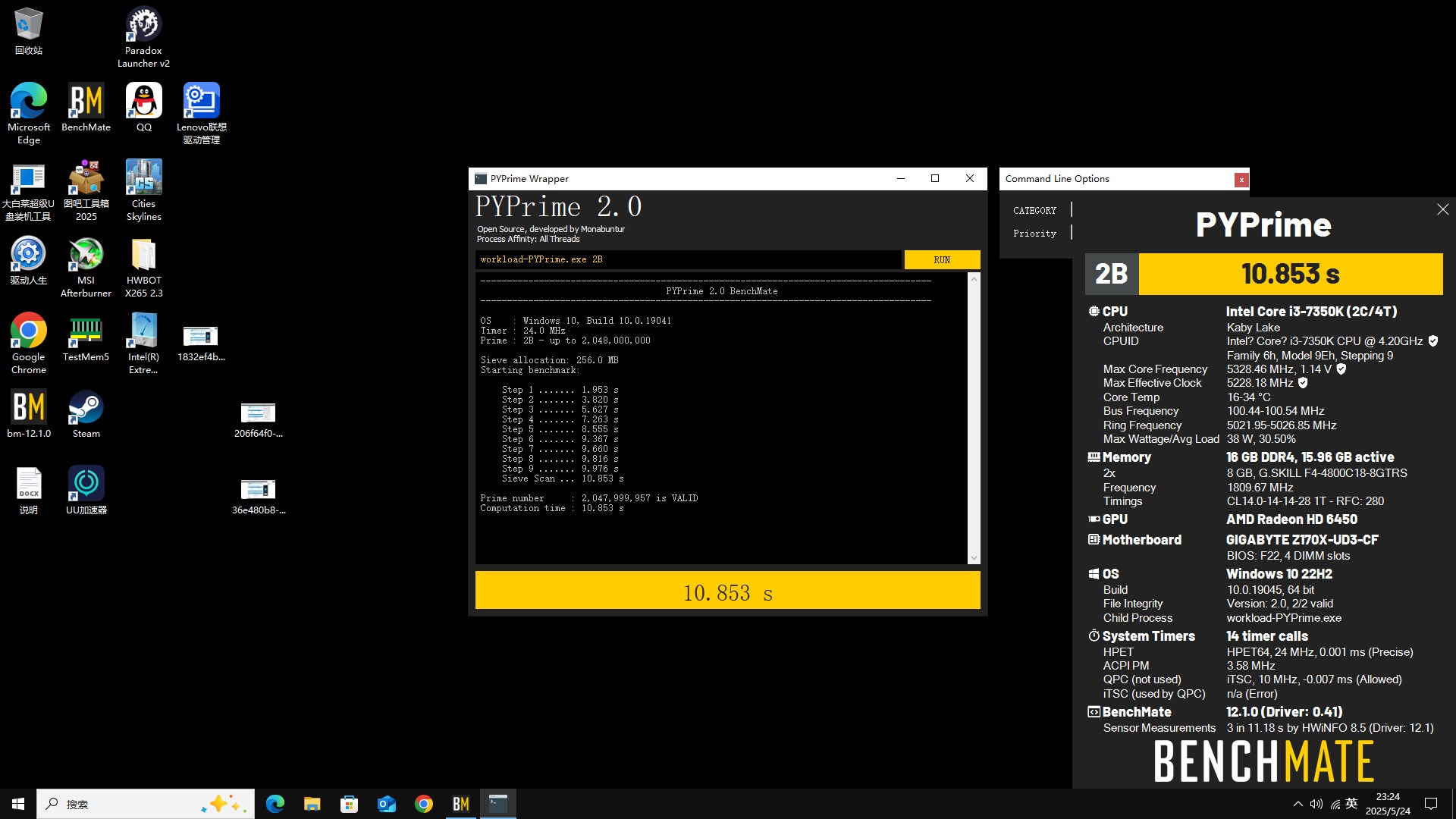Screen dimensions: 1456x819
Task: Click the 2B score 10.853 s banner
Action: [x=1263, y=274]
